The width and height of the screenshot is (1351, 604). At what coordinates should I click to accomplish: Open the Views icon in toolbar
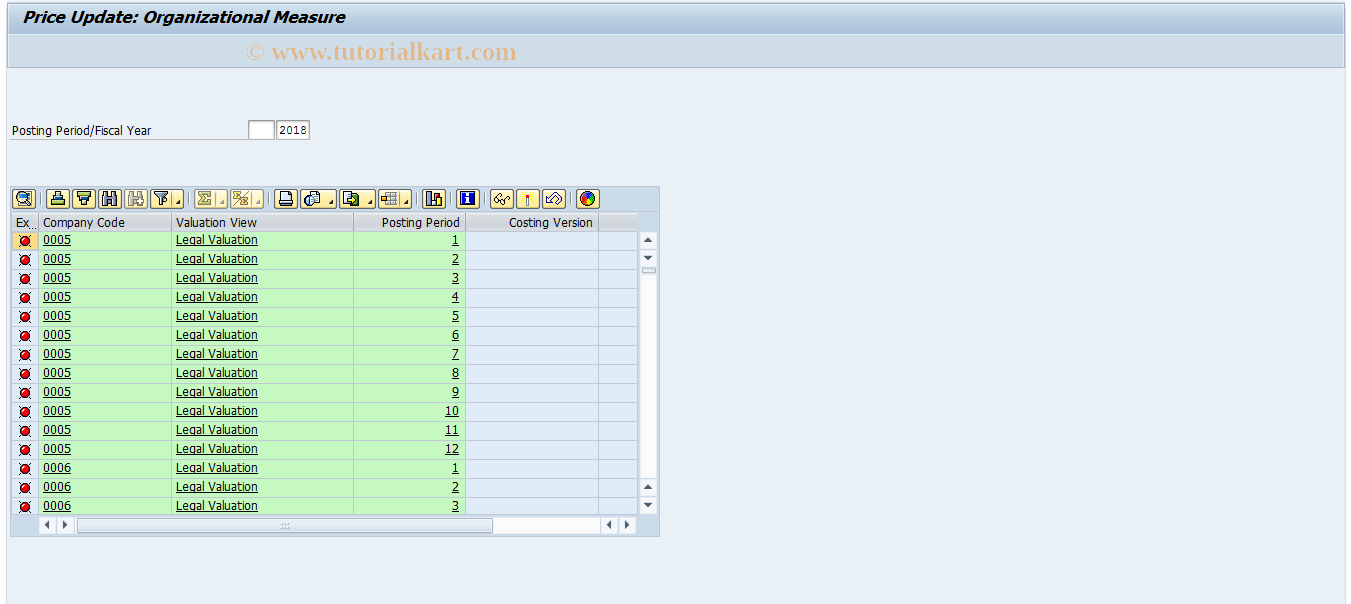pos(313,199)
